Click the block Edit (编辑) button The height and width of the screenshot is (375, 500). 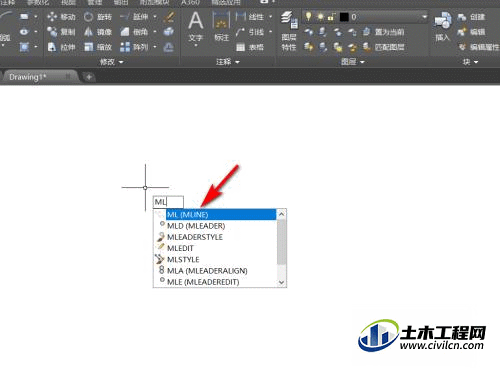click(471, 32)
